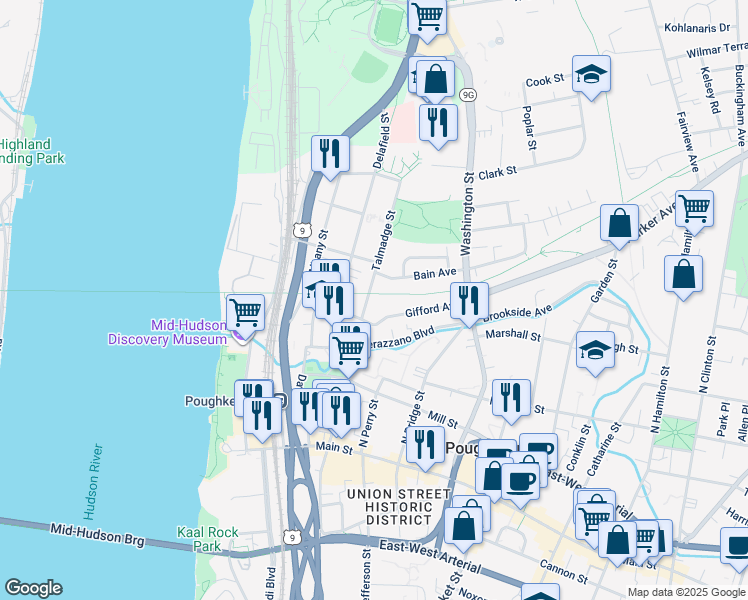Click the shopping cart marker by Verrazano Blvd
The height and width of the screenshot is (600, 748).
348,351
